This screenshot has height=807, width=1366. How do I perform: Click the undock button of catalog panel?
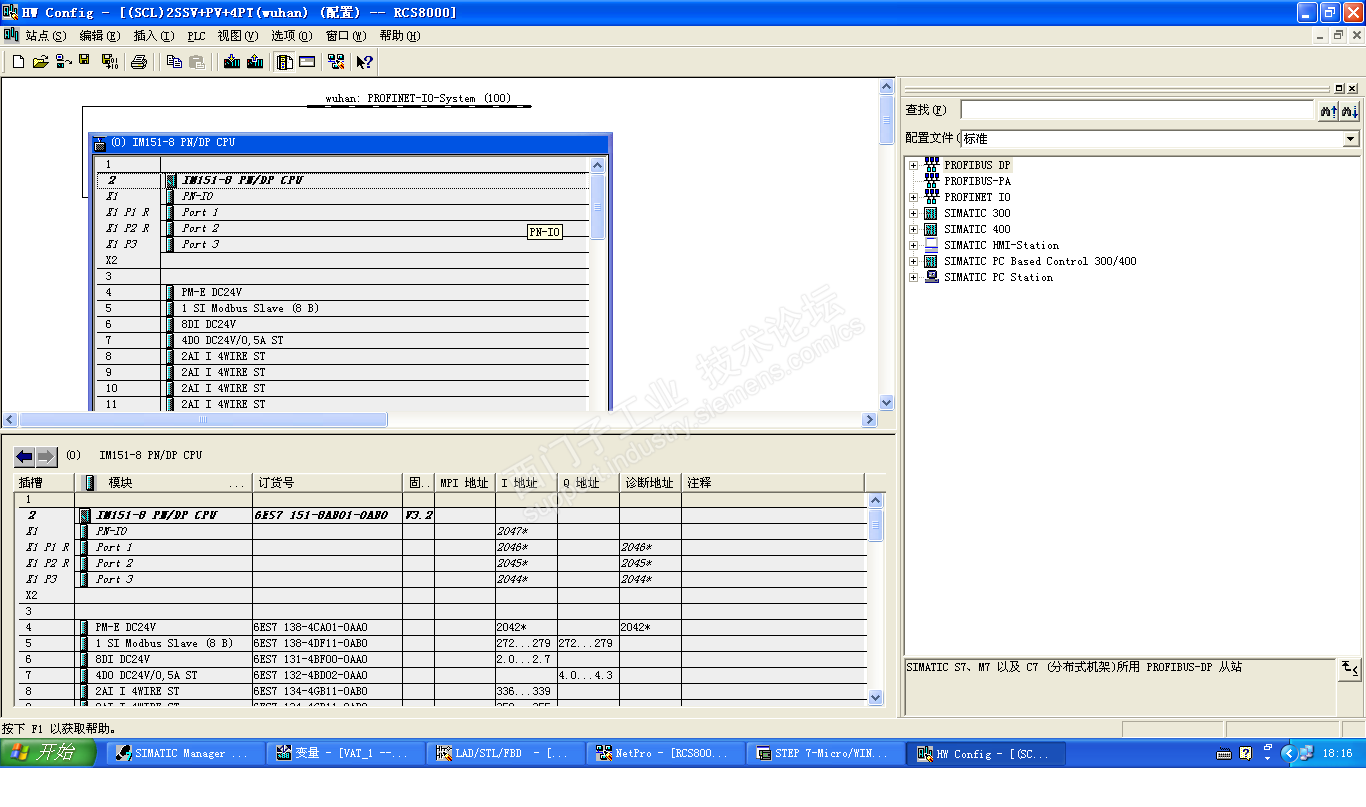(x=1340, y=89)
